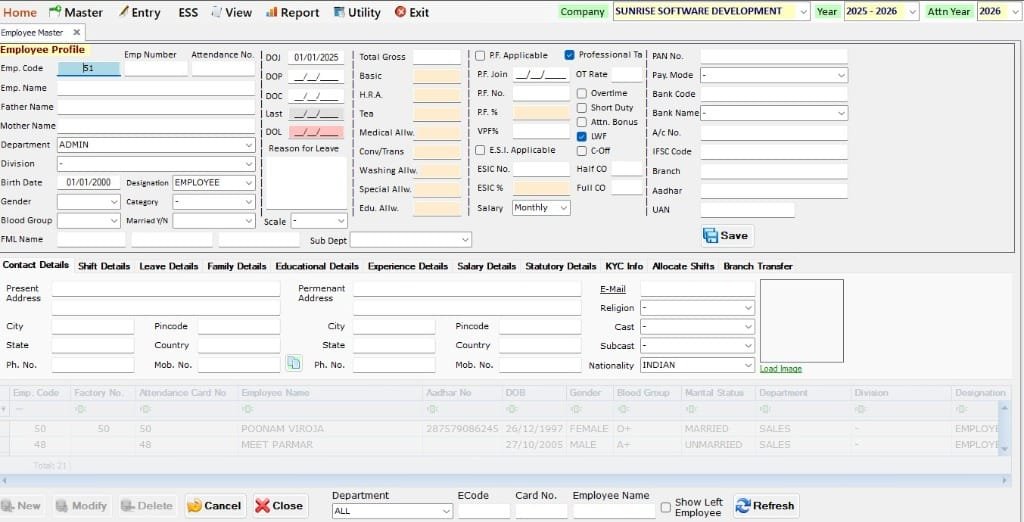
Task: Click the DOJ date field
Action: tap(316, 57)
